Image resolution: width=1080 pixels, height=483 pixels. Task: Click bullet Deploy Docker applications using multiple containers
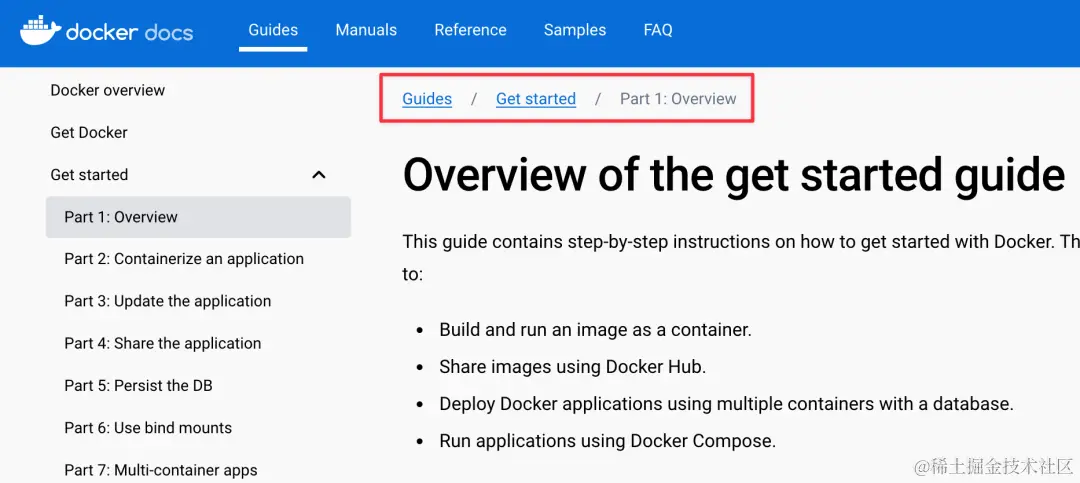coord(727,404)
